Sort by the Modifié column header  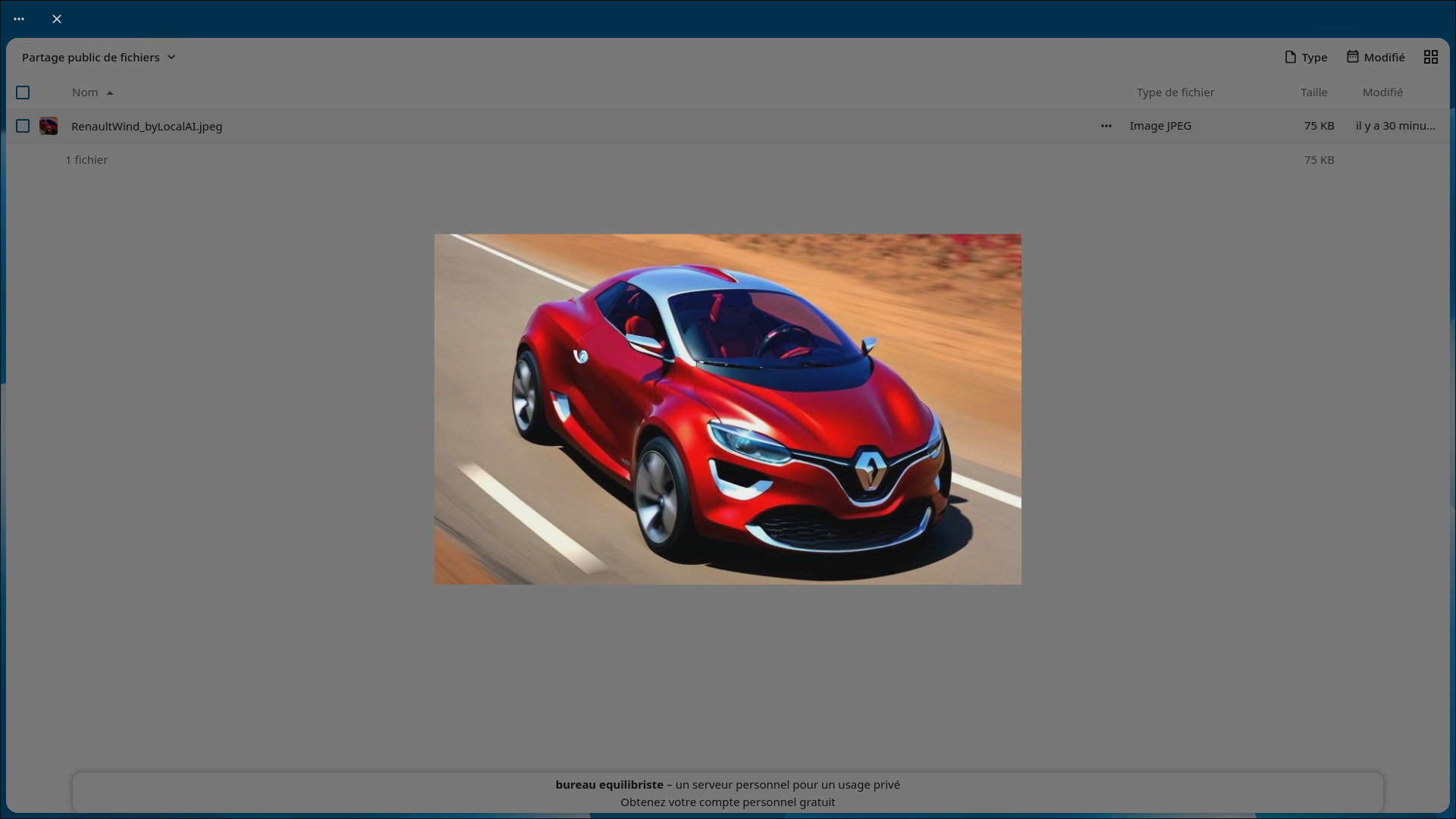(x=1382, y=93)
